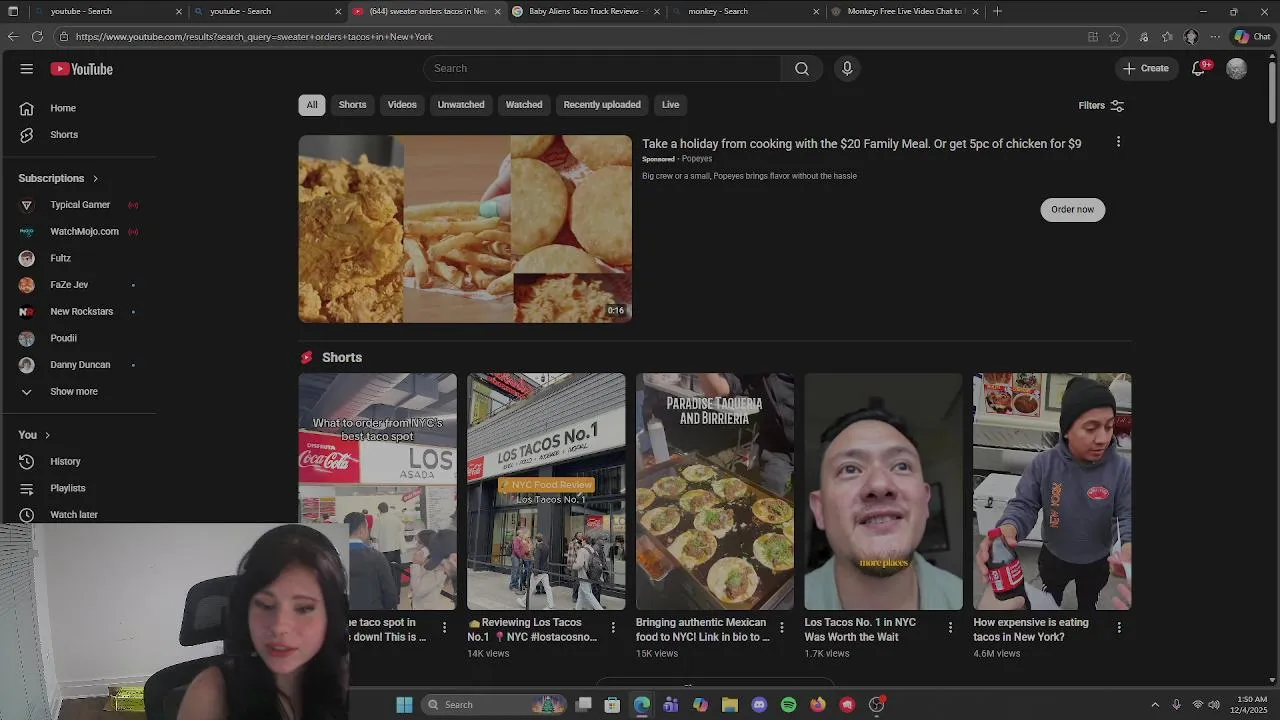Open the YouTube hamburger guide menu
The height and width of the screenshot is (720, 1280).
[x=27, y=69]
